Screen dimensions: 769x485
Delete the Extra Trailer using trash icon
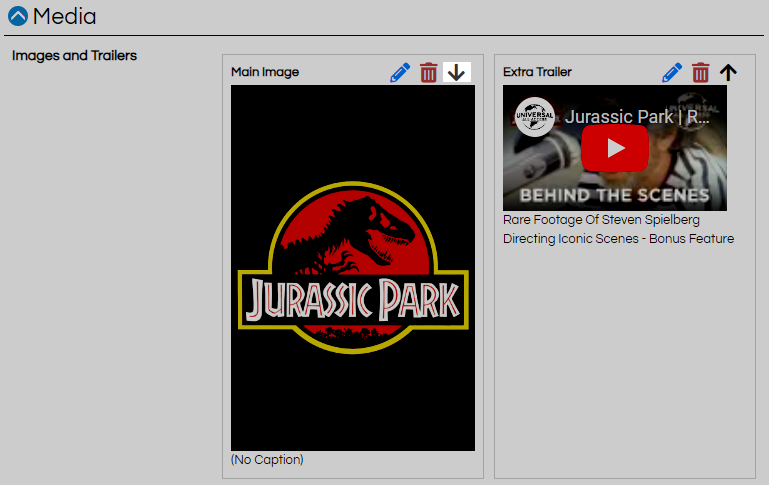700,73
